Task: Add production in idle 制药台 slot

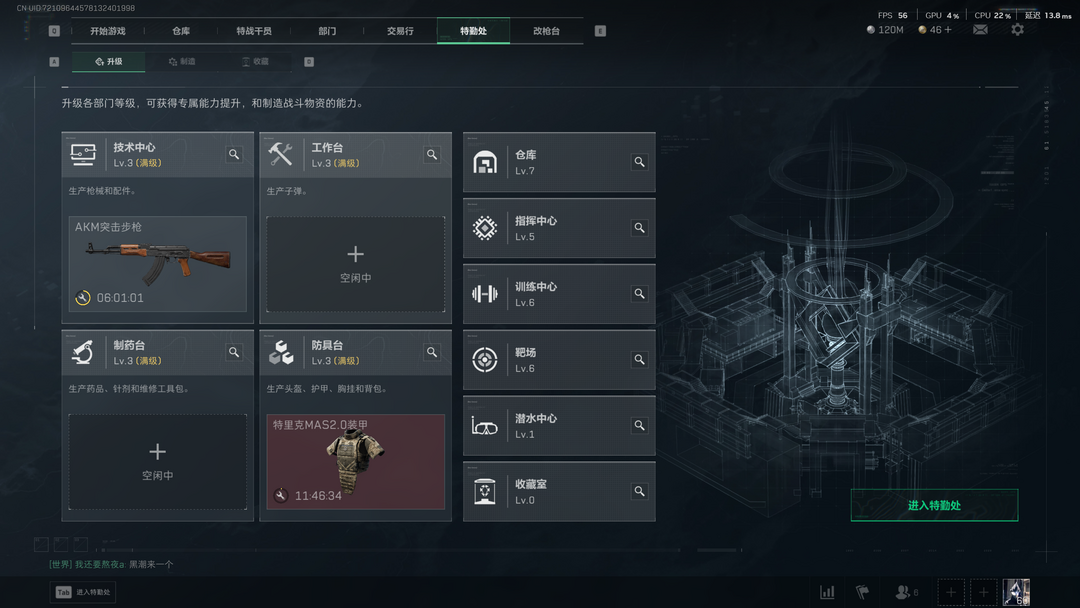Action: click(158, 462)
